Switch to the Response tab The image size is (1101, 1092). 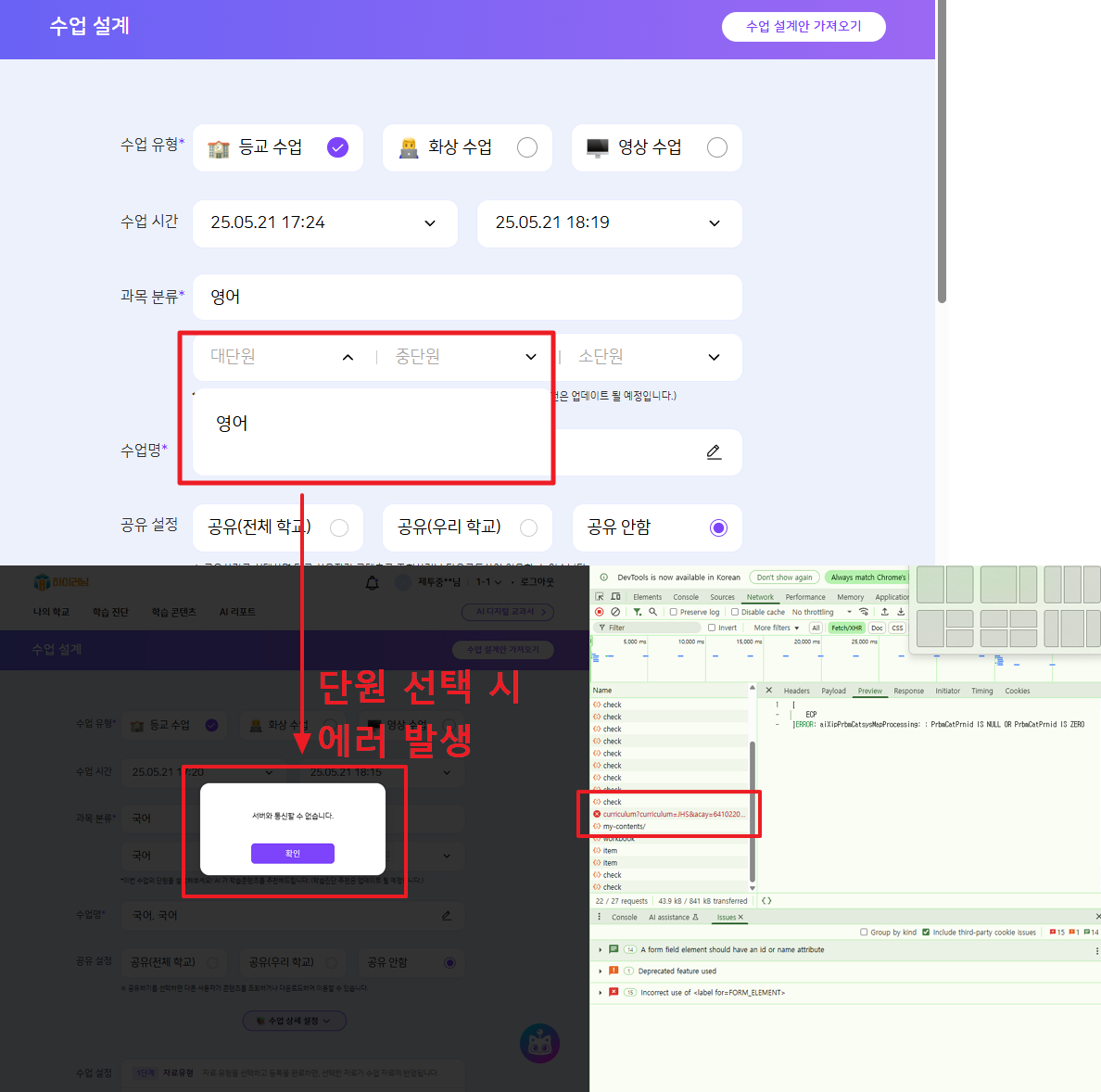(908, 691)
